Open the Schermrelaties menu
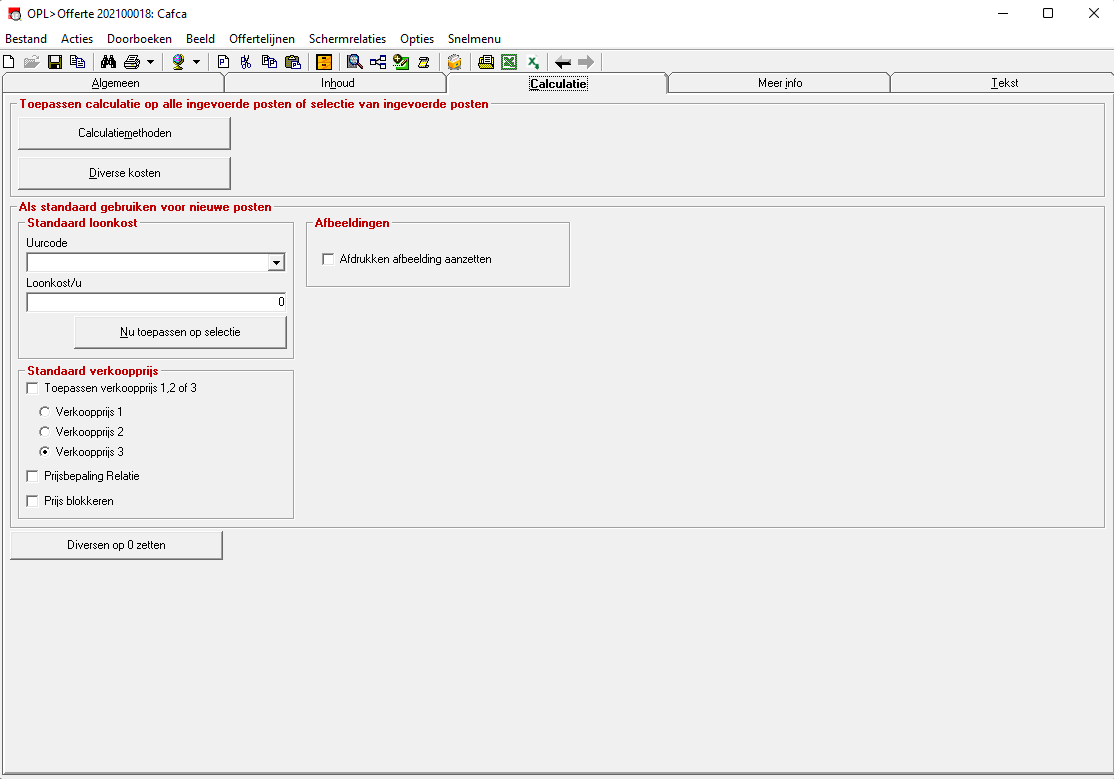Image resolution: width=1114 pixels, height=779 pixels. (347, 39)
